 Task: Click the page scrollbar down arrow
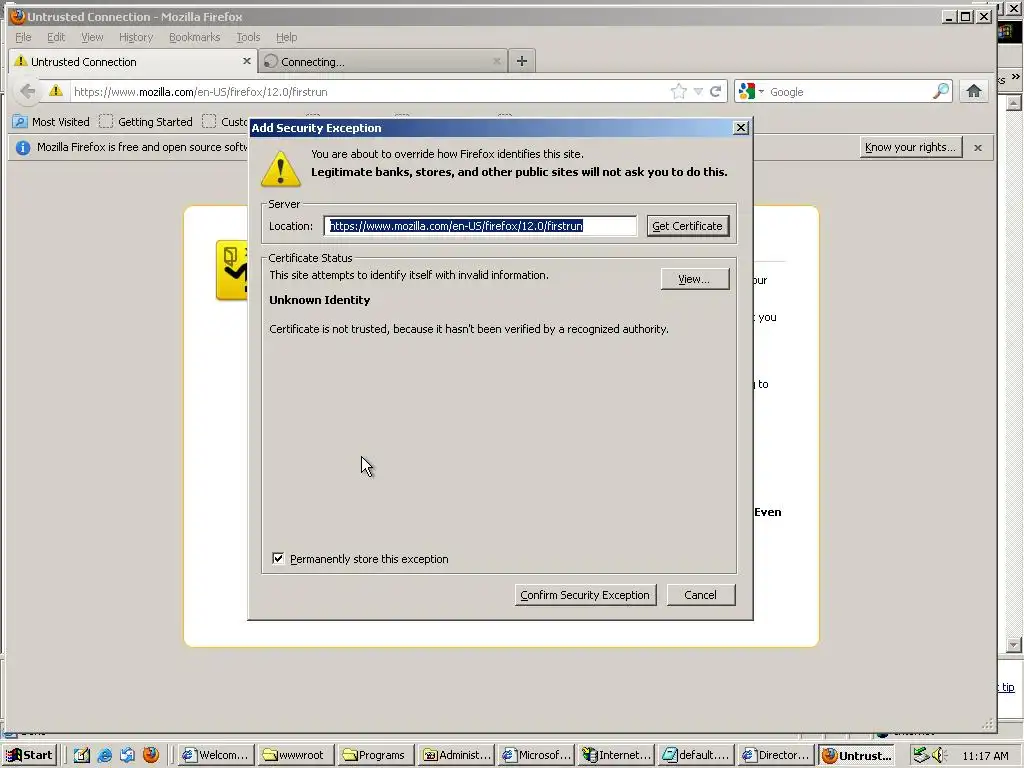(x=1014, y=645)
